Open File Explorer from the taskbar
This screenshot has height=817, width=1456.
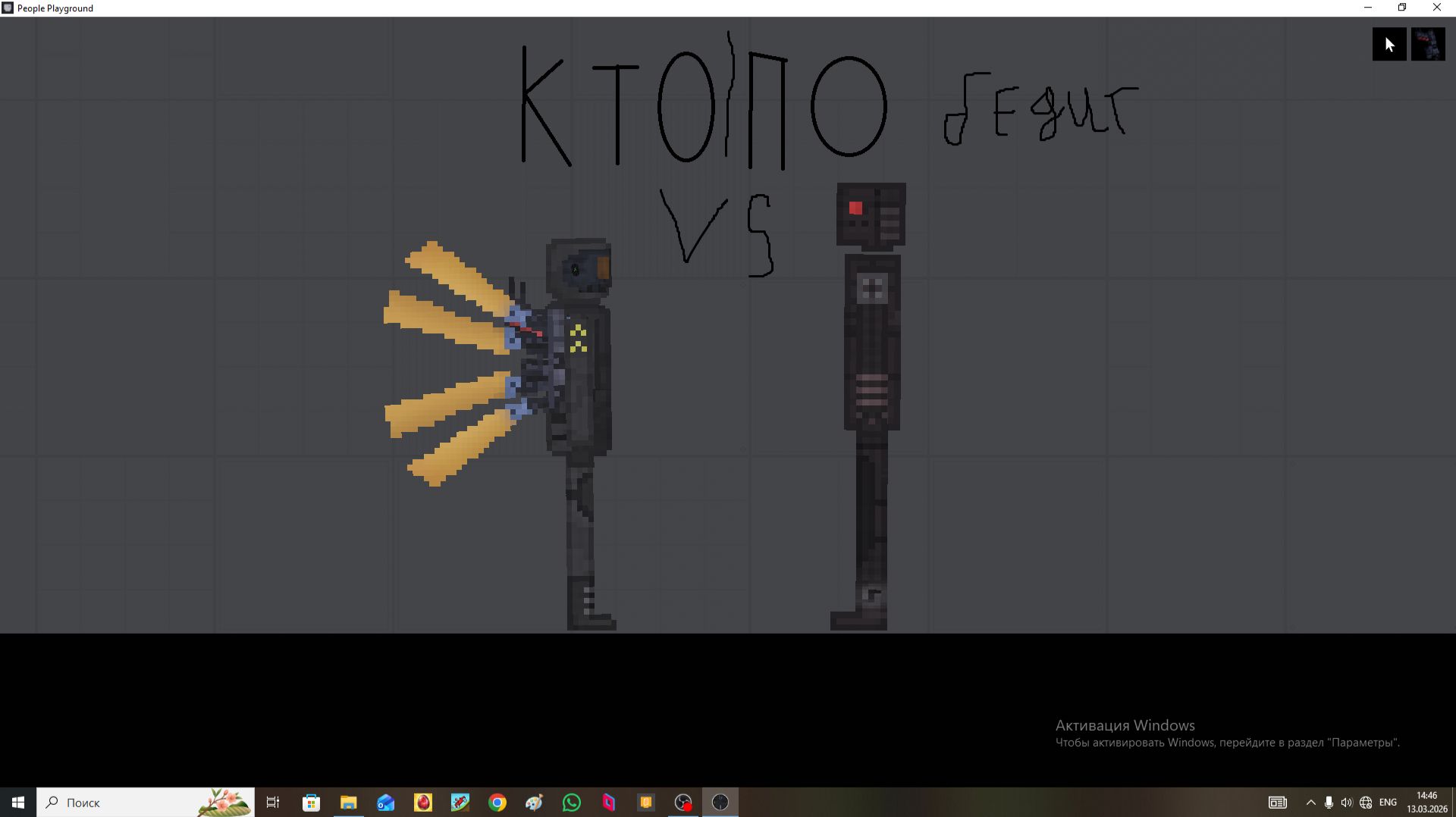[x=348, y=802]
